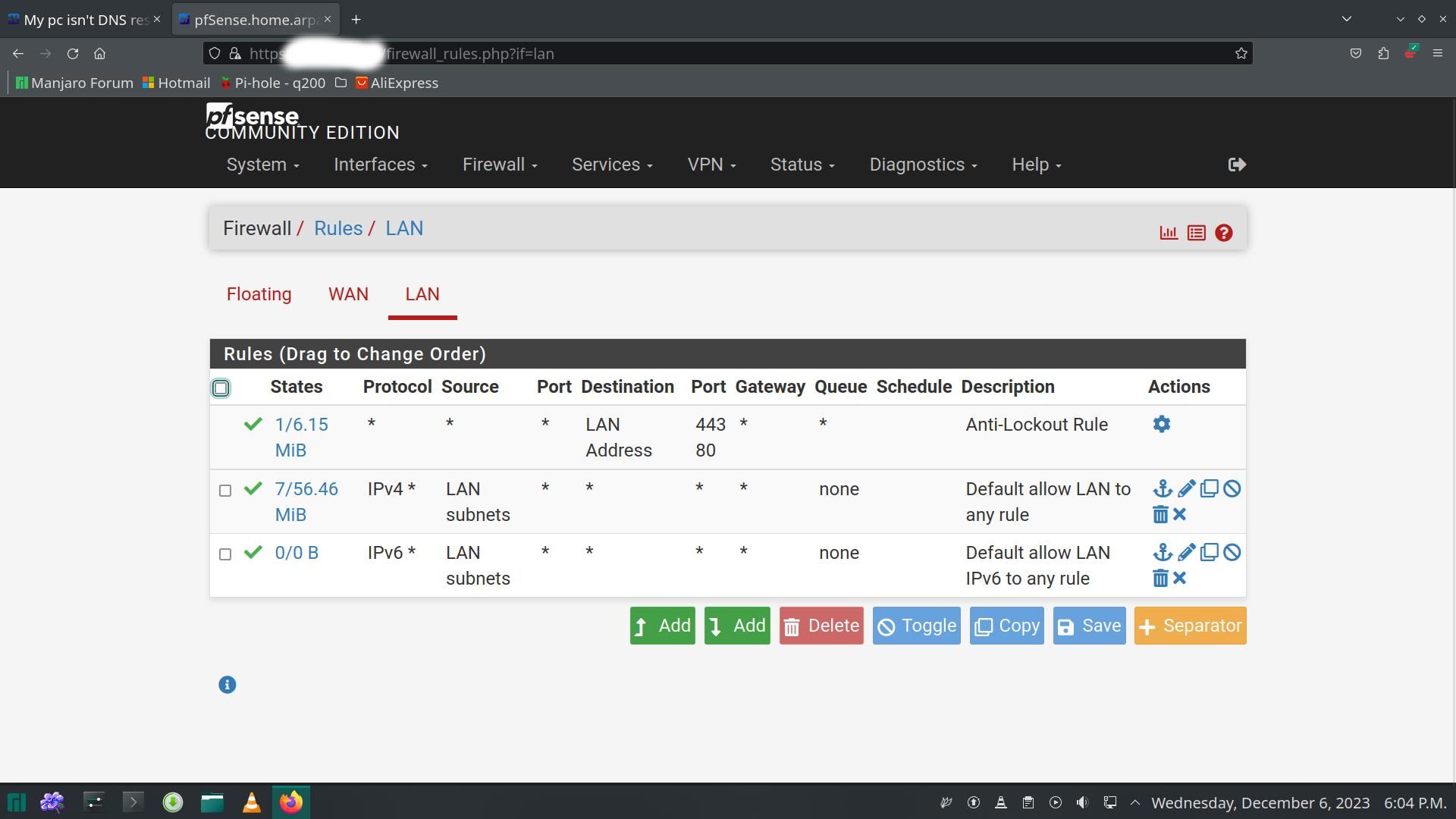This screenshot has width=1456, height=819.
Task: Delete the IPv4 rule via trash icon
Action: click(1160, 515)
